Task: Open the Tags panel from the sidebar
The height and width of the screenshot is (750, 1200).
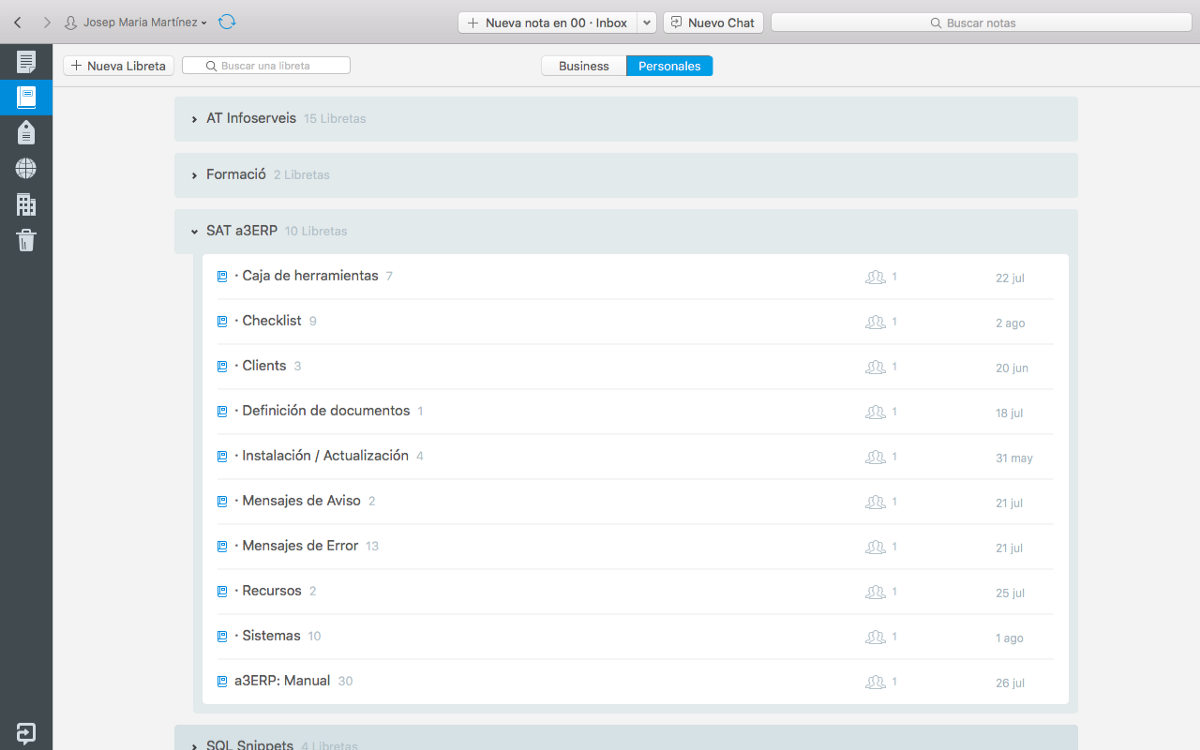Action: 25,132
